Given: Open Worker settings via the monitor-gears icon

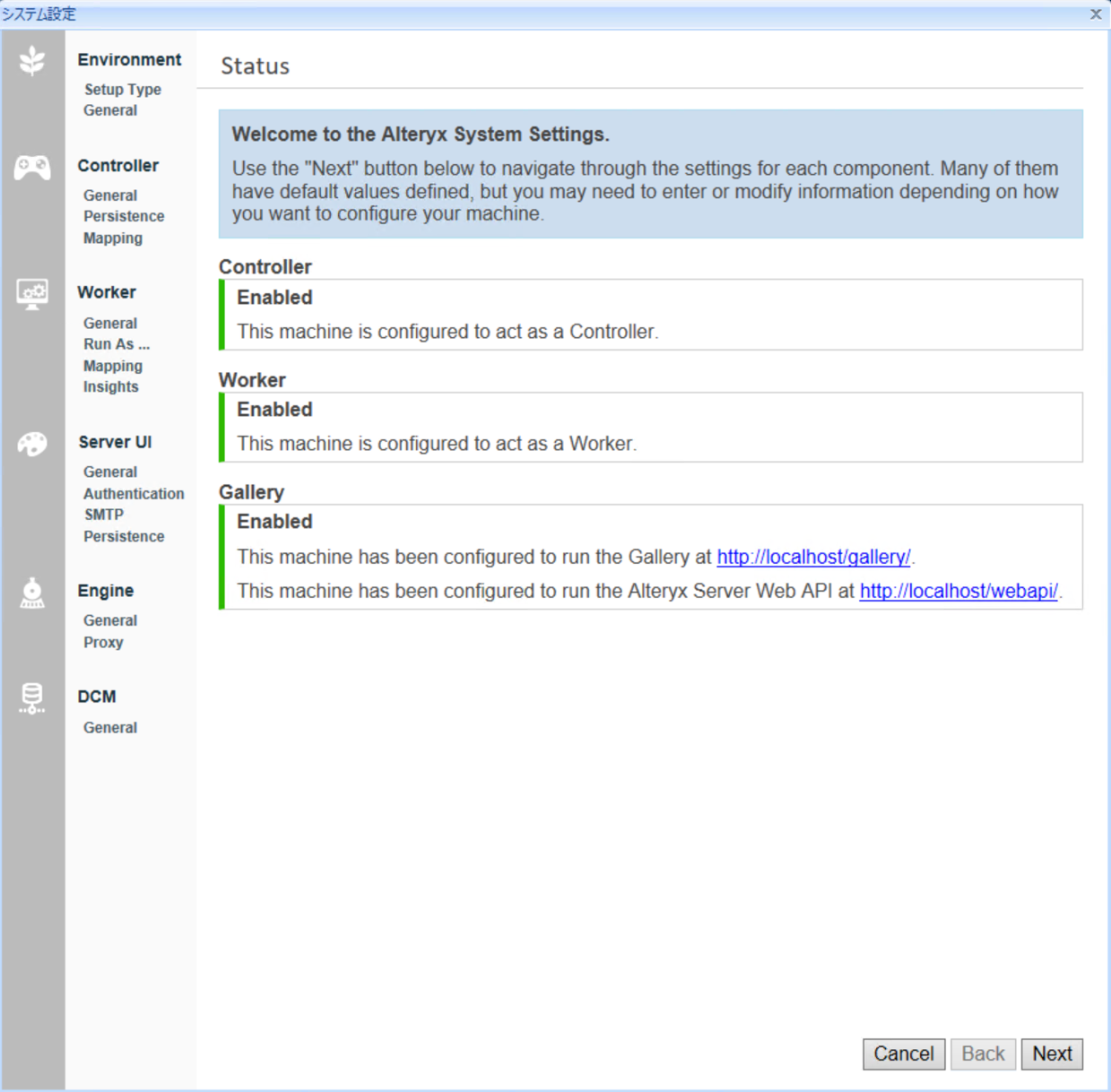Looking at the screenshot, I should coord(32,293).
